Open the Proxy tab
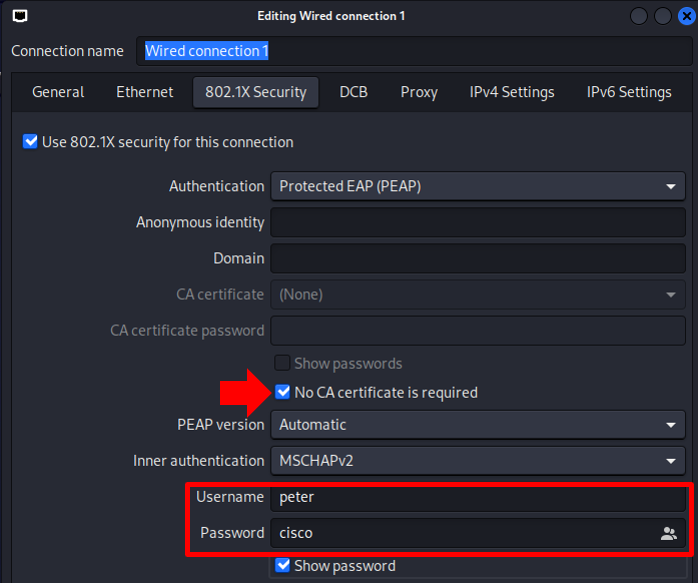The height and width of the screenshot is (585, 699). click(419, 92)
